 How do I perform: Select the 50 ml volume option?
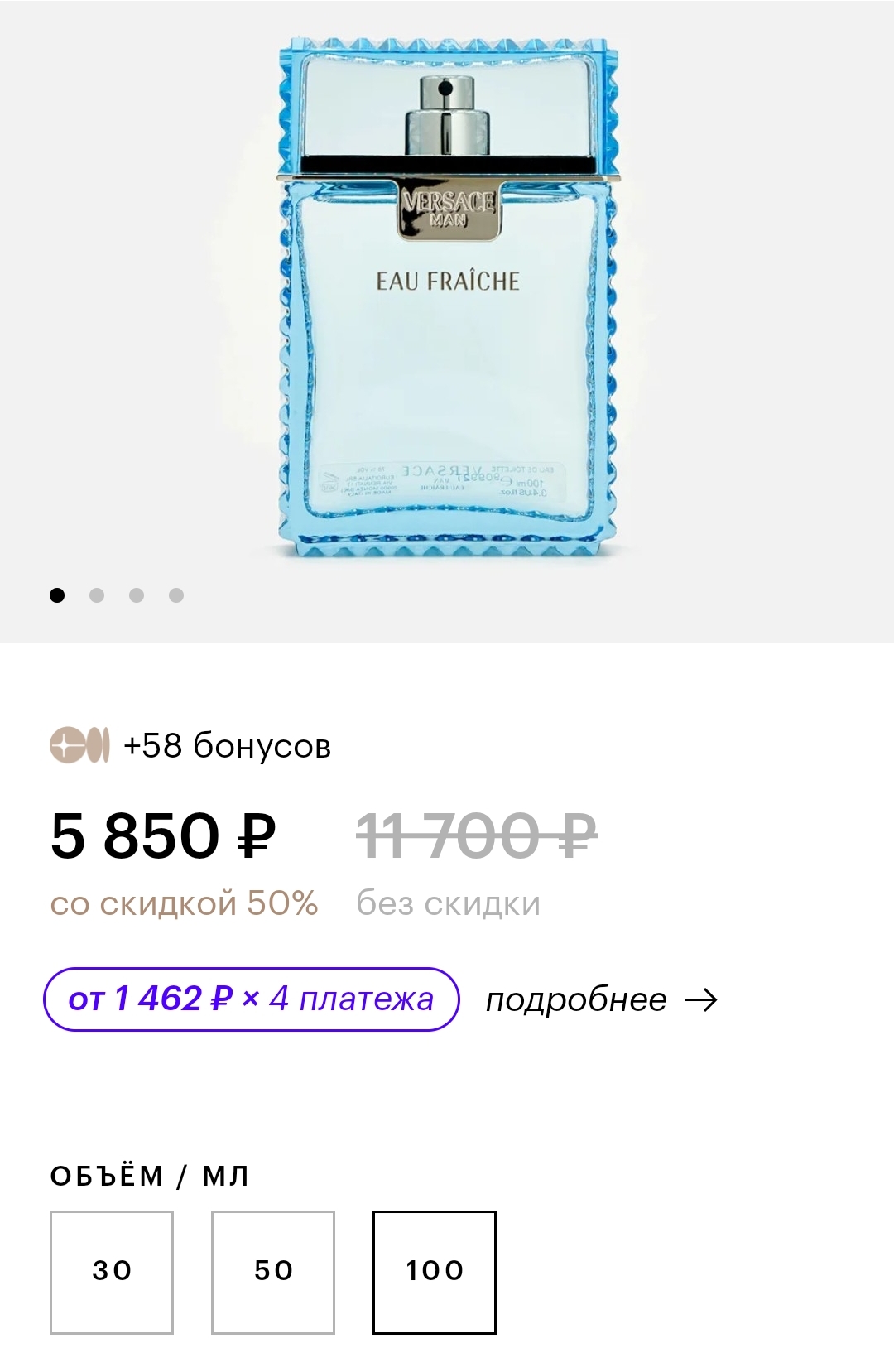pos(273,1272)
